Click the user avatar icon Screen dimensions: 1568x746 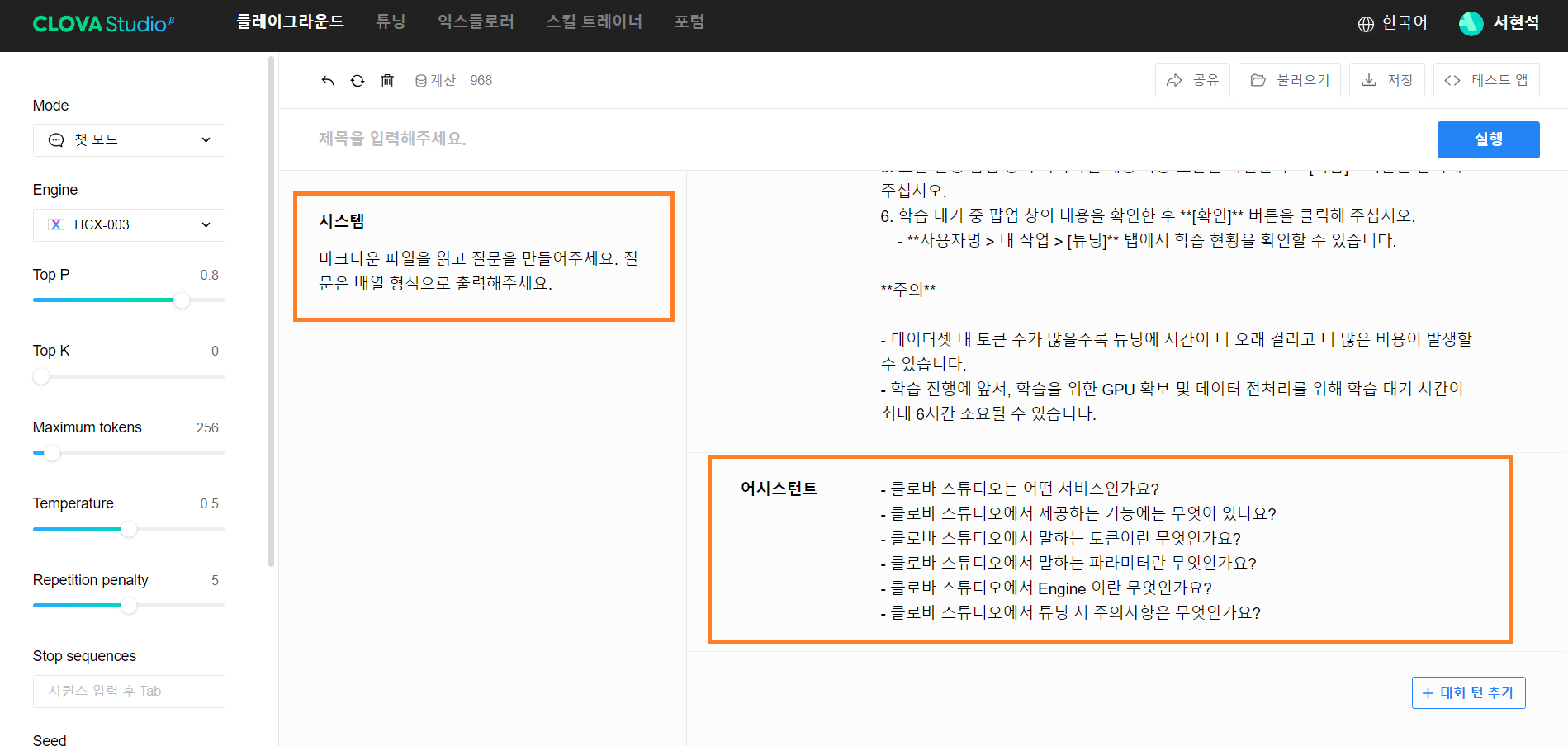1471,24
